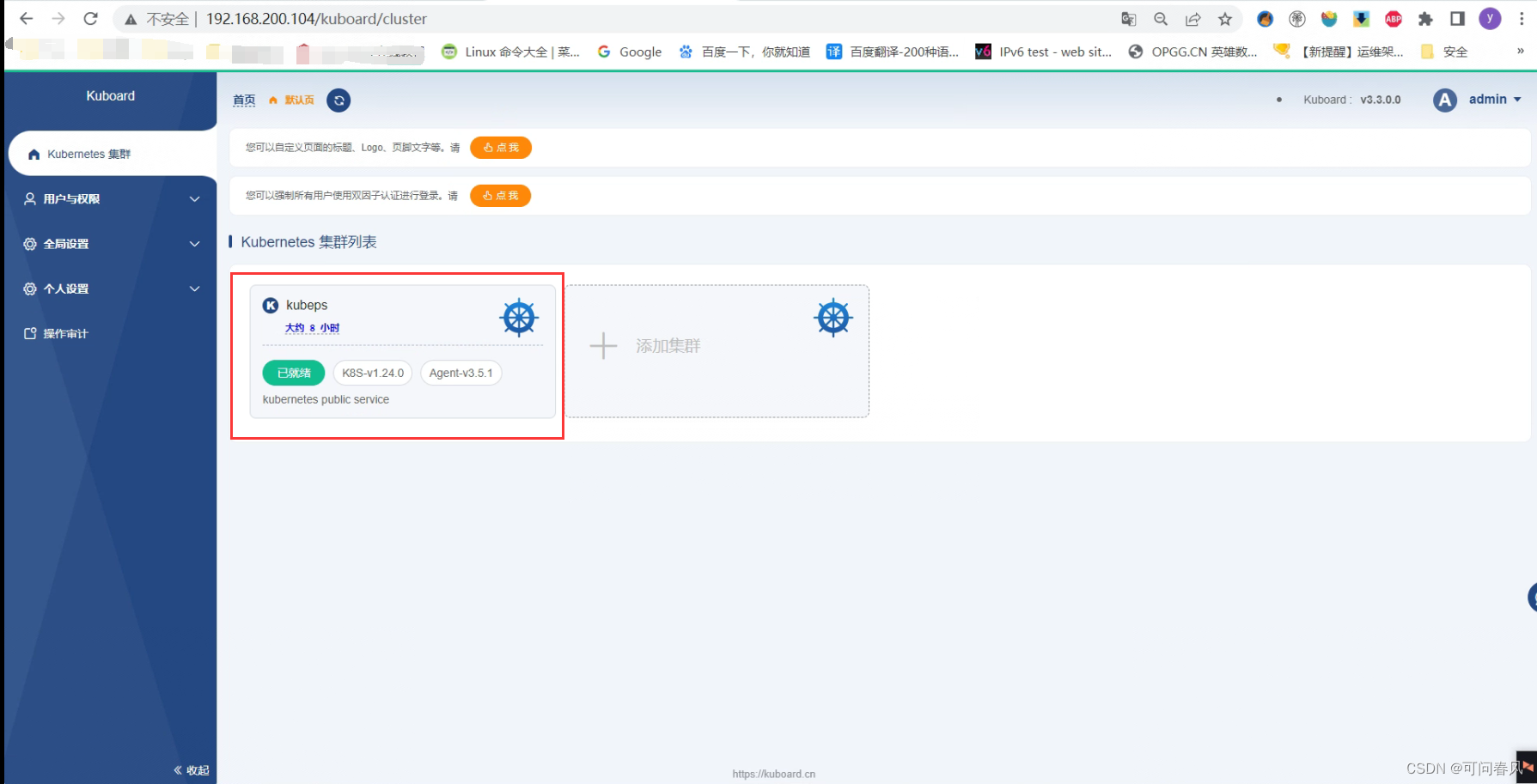
Task: Click the not-secure warning triangle icon
Action: pyautogui.click(x=131, y=19)
